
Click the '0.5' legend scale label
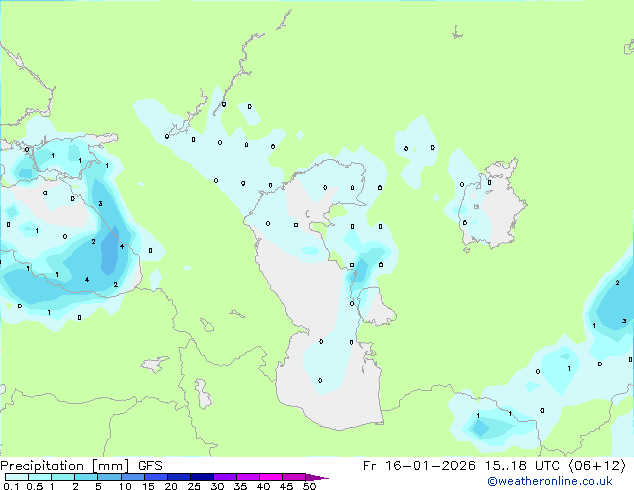(35, 486)
